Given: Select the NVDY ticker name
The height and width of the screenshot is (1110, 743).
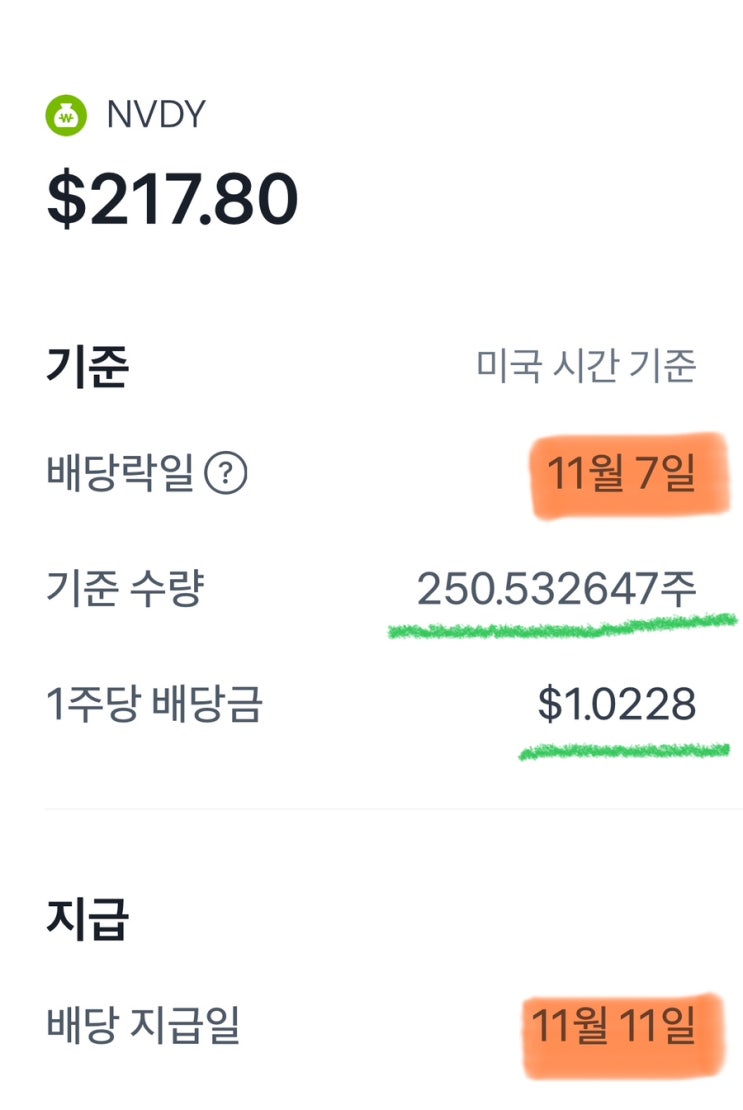Looking at the screenshot, I should (155, 116).
